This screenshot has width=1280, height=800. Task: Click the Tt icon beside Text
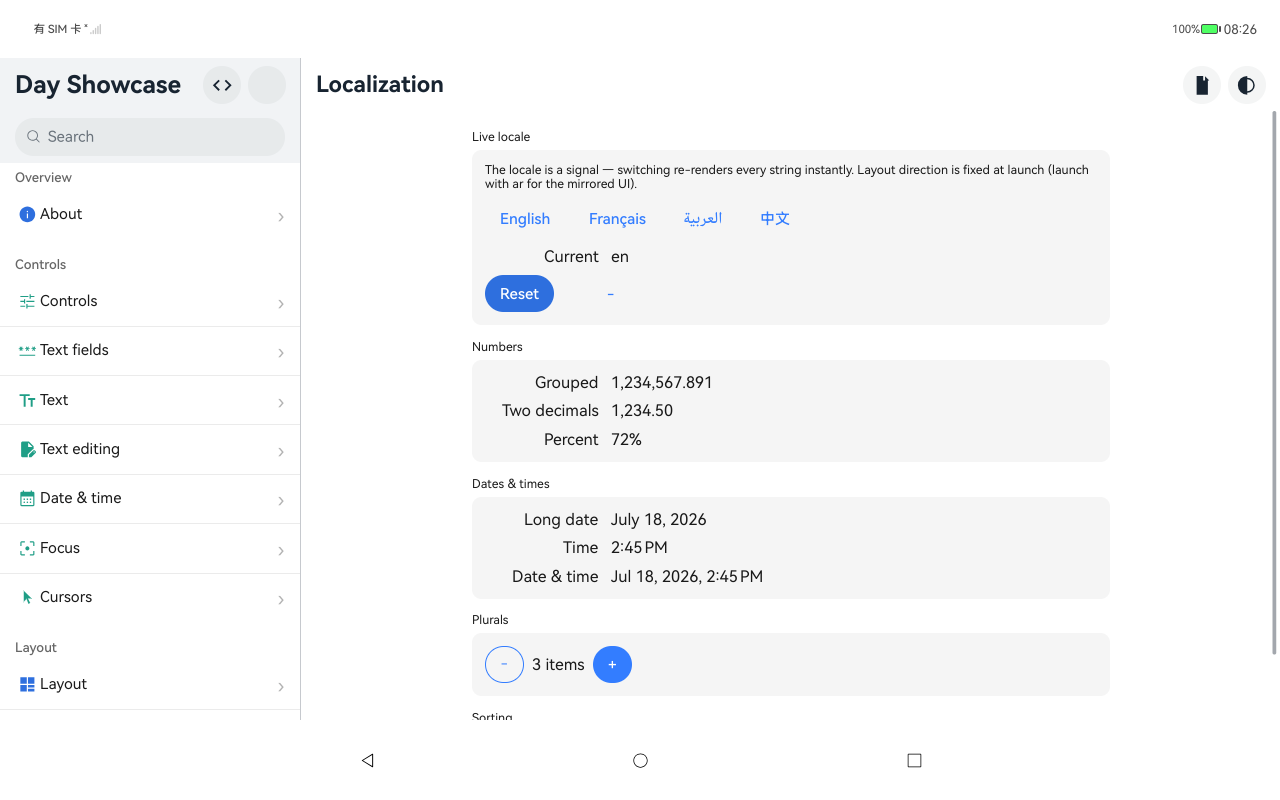coord(27,400)
